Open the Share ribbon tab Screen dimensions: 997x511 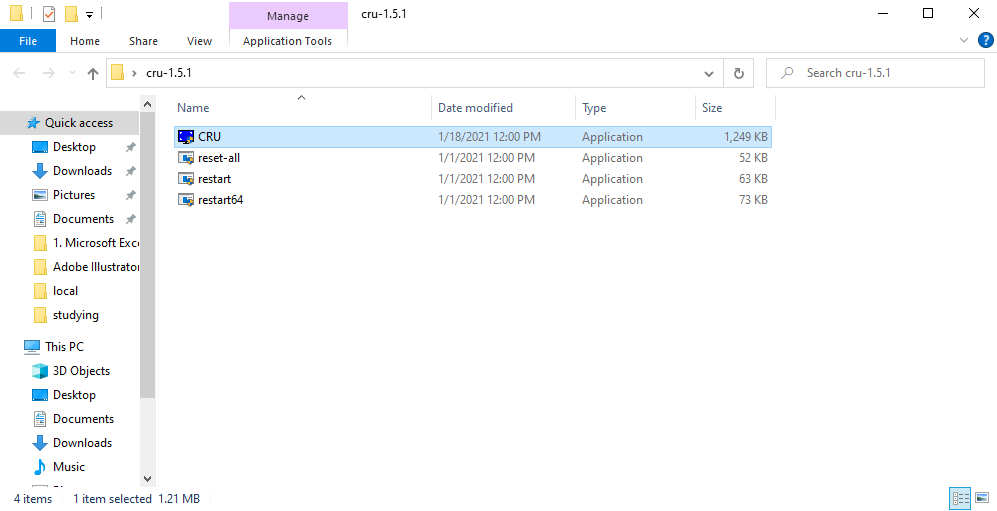pyautogui.click(x=143, y=41)
